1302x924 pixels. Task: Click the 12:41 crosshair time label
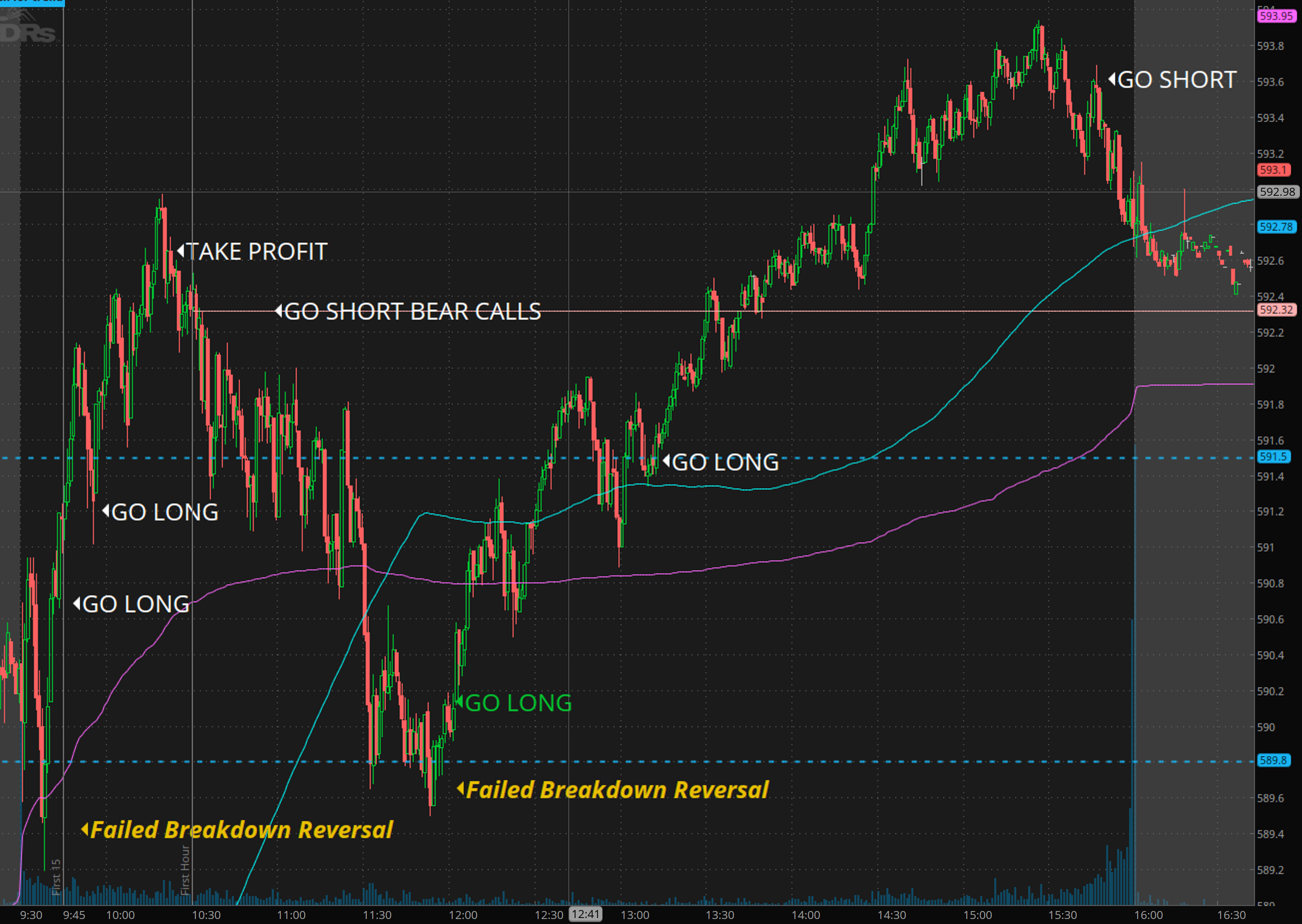click(x=586, y=915)
